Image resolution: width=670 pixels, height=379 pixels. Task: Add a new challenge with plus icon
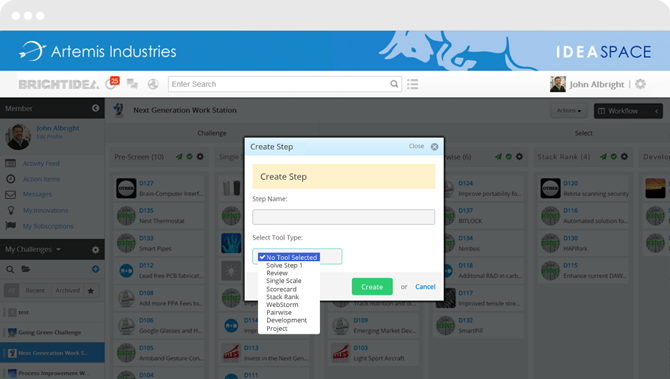95,269
